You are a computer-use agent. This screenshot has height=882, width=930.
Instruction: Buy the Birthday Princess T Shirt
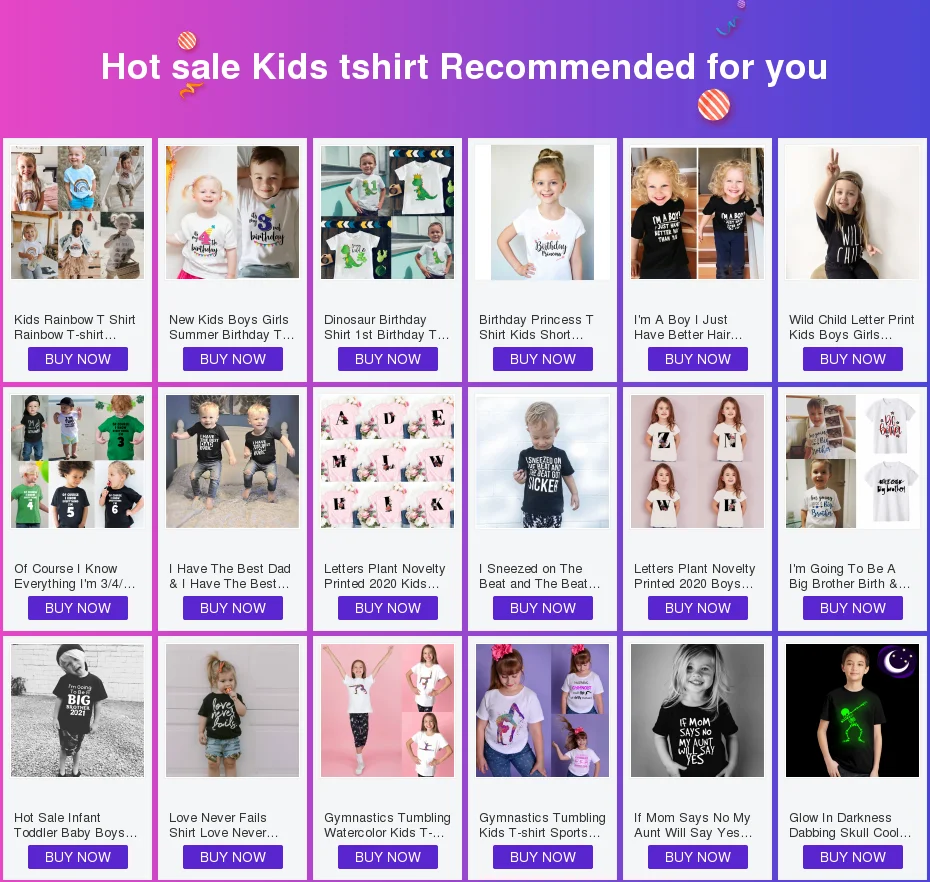click(x=543, y=359)
